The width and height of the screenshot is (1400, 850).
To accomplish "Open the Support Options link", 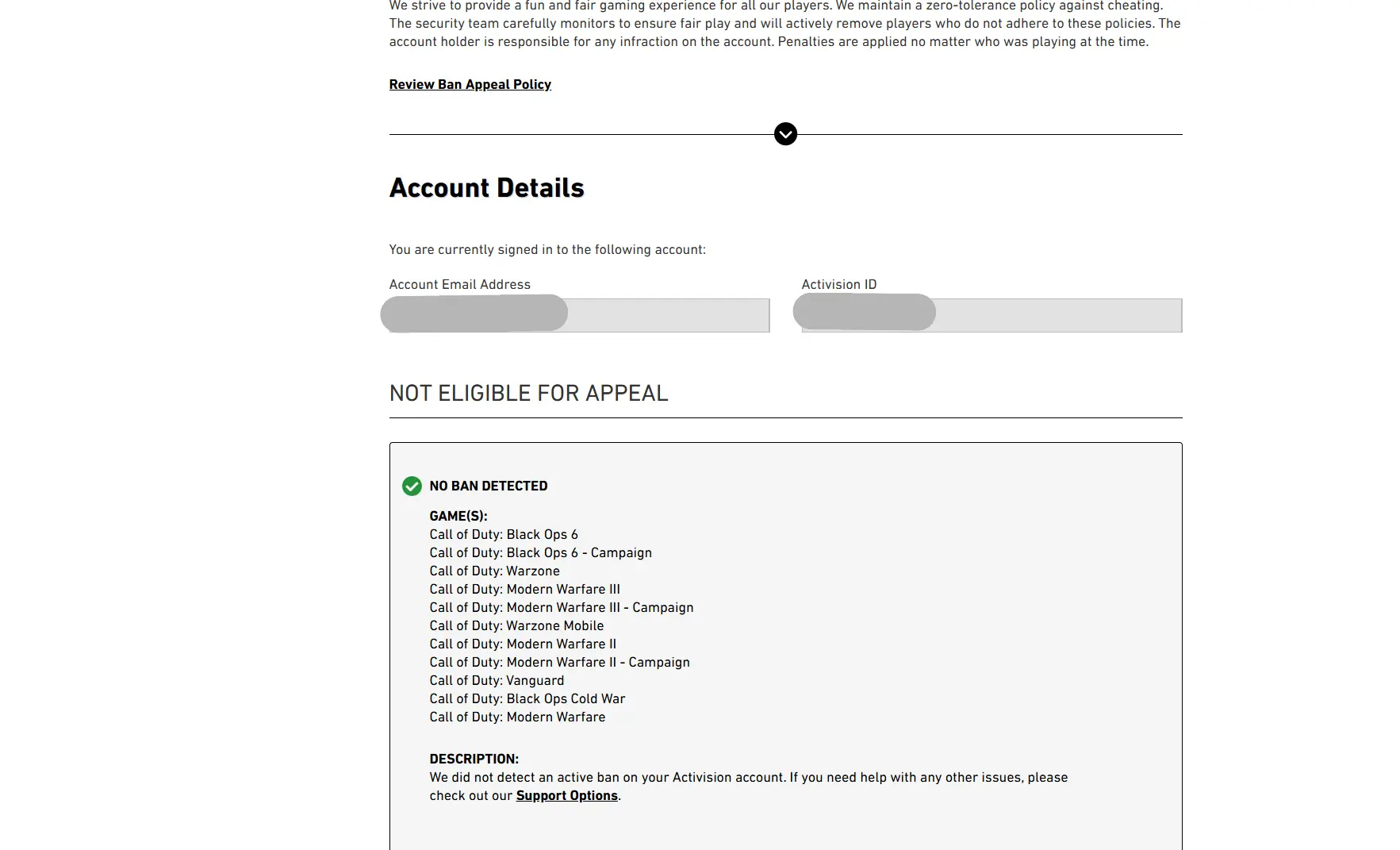I will 566,795.
